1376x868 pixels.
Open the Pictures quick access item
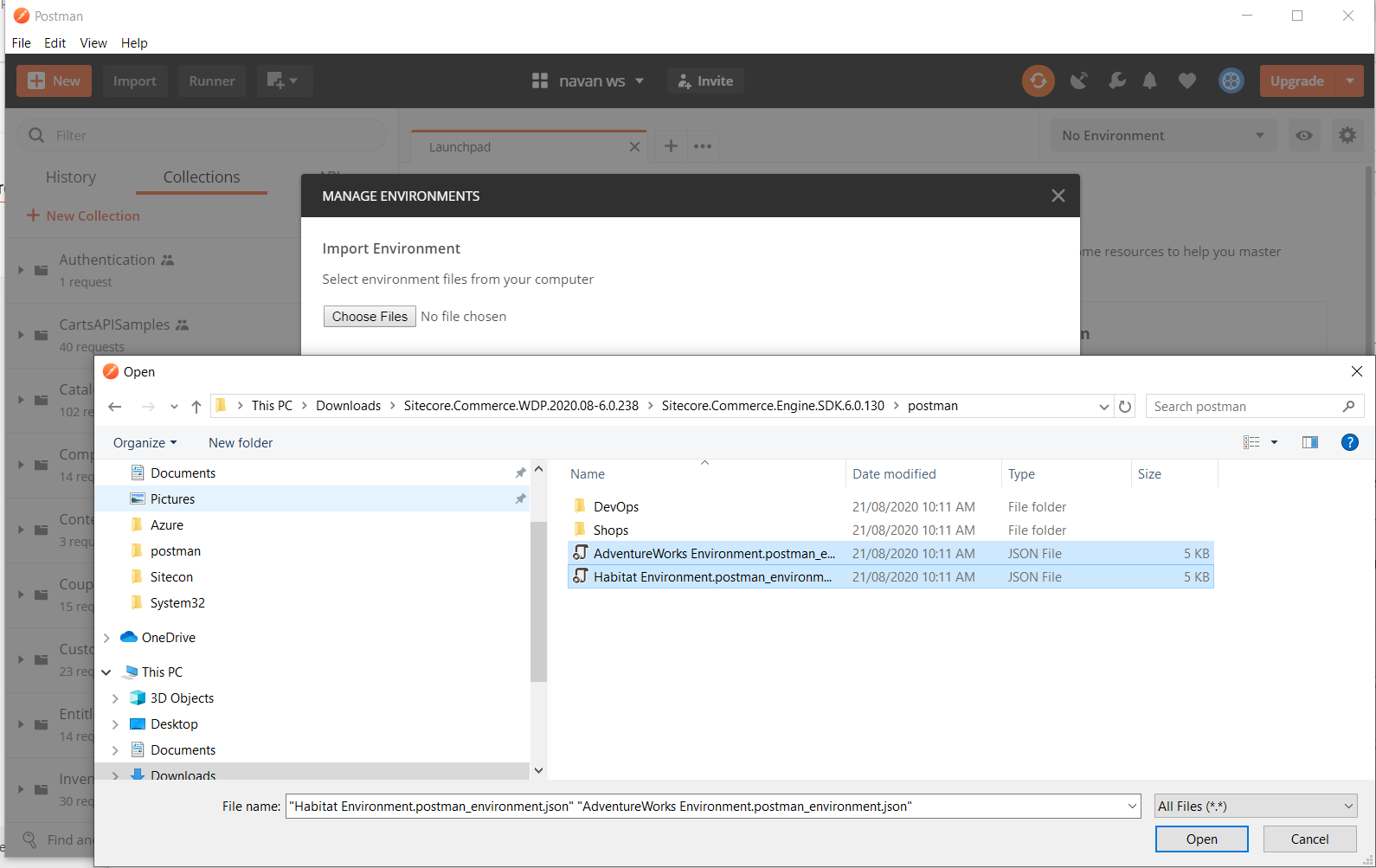click(172, 498)
